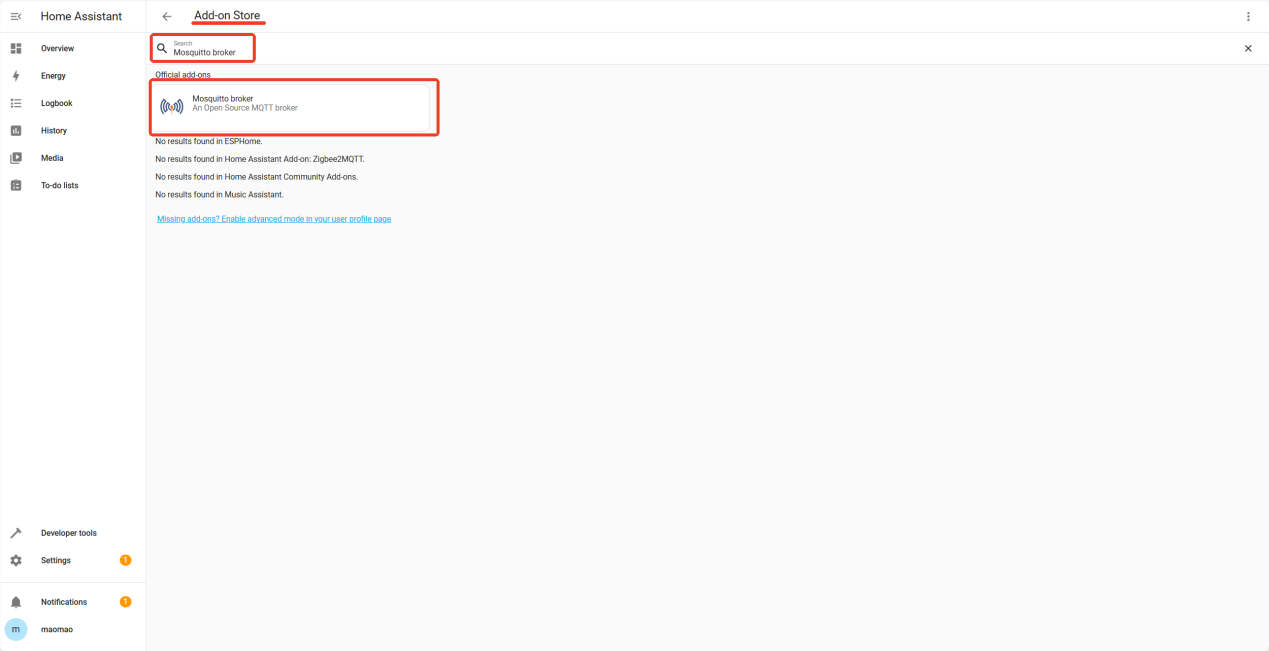Open Logbook in the sidebar
1269x651 pixels.
click(73, 103)
